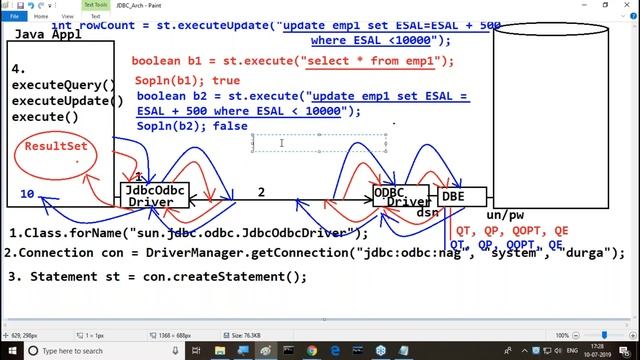This screenshot has width=640, height=360.
Task: Expand the hidden system tray icons
Action: pyautogui.click(x=524, y=351)
